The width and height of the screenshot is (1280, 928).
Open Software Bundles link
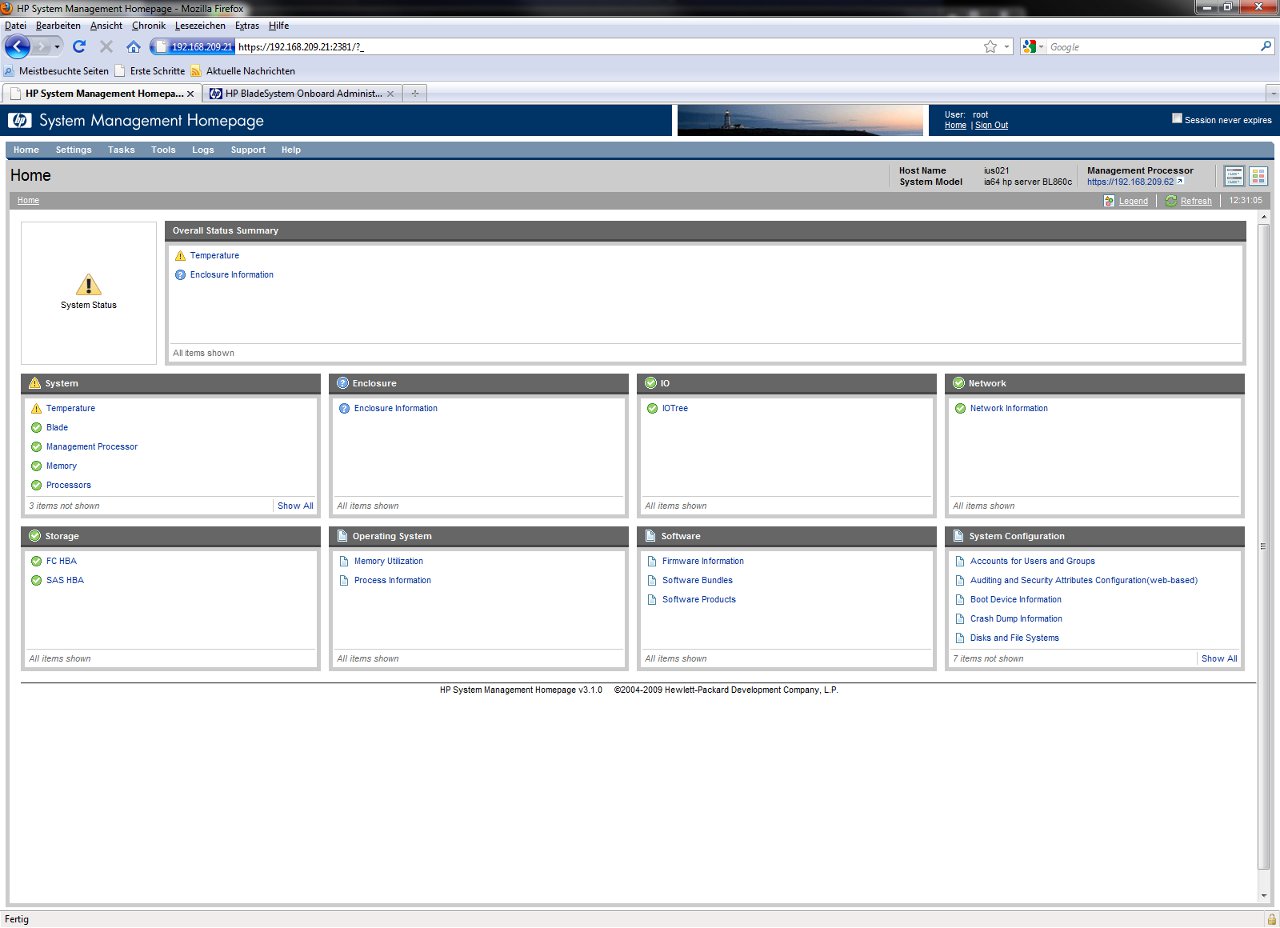coord(697,580)
